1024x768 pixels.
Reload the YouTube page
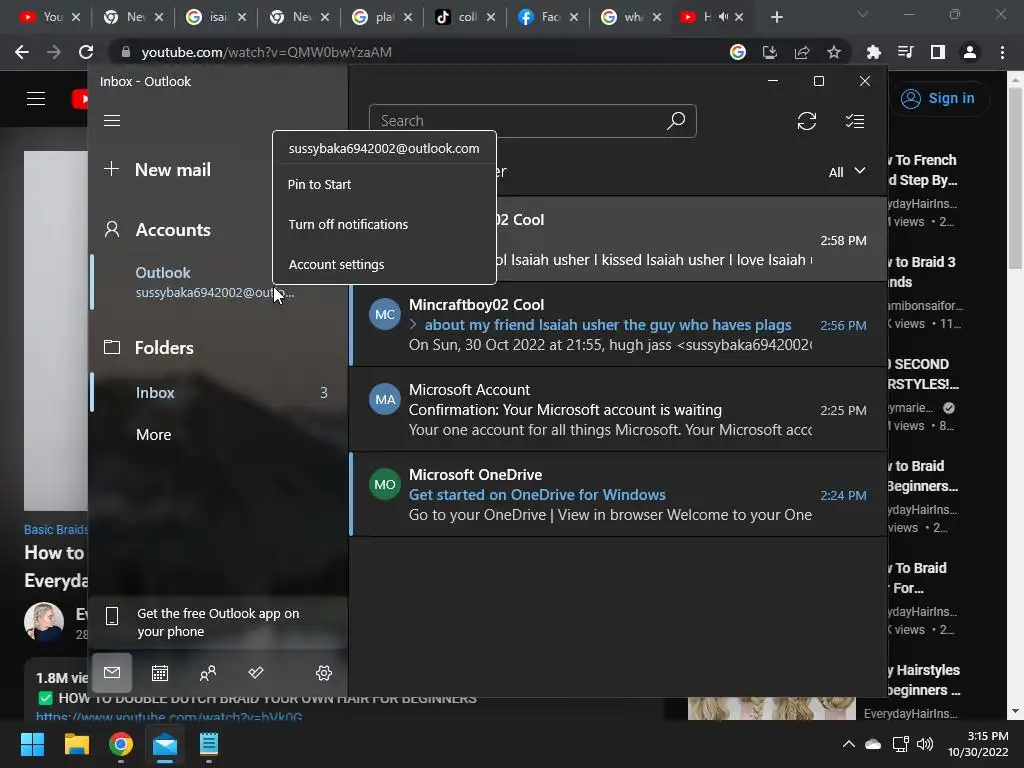tap(86, 52)
